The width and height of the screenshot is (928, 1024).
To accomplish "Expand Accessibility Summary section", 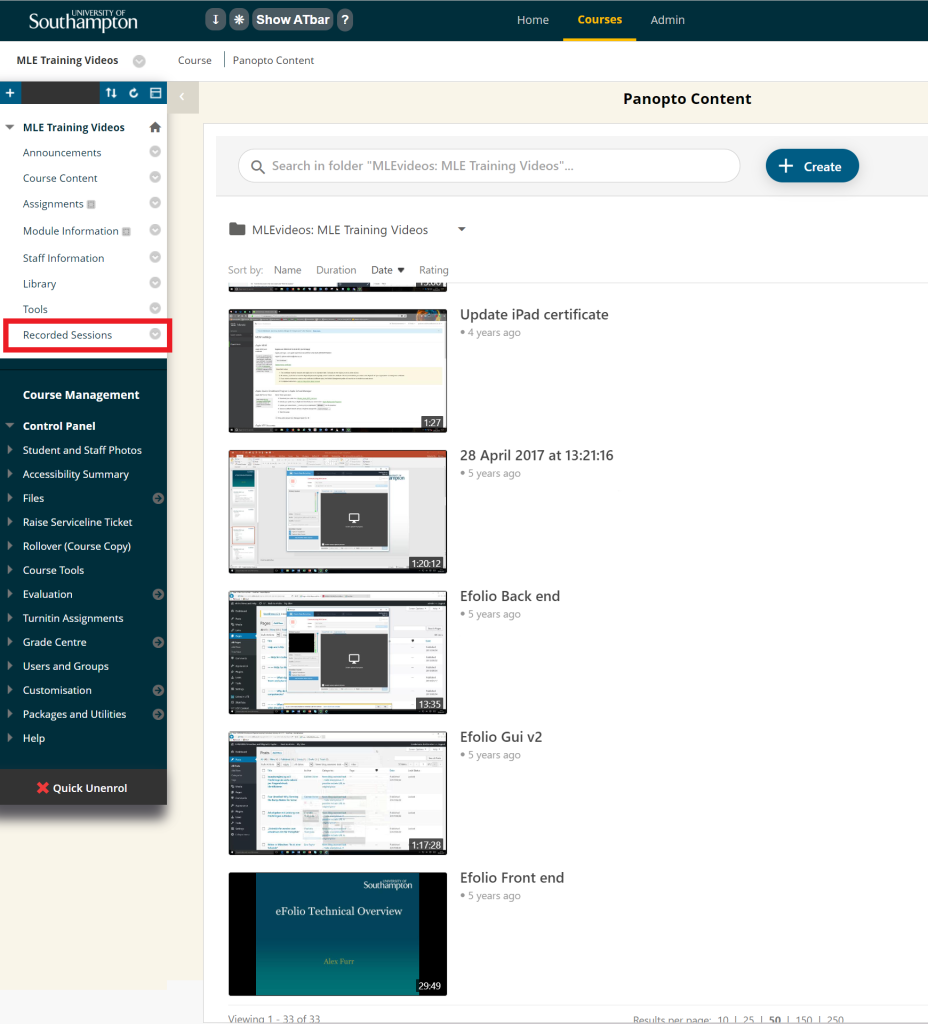I will (x=10, y=473).
